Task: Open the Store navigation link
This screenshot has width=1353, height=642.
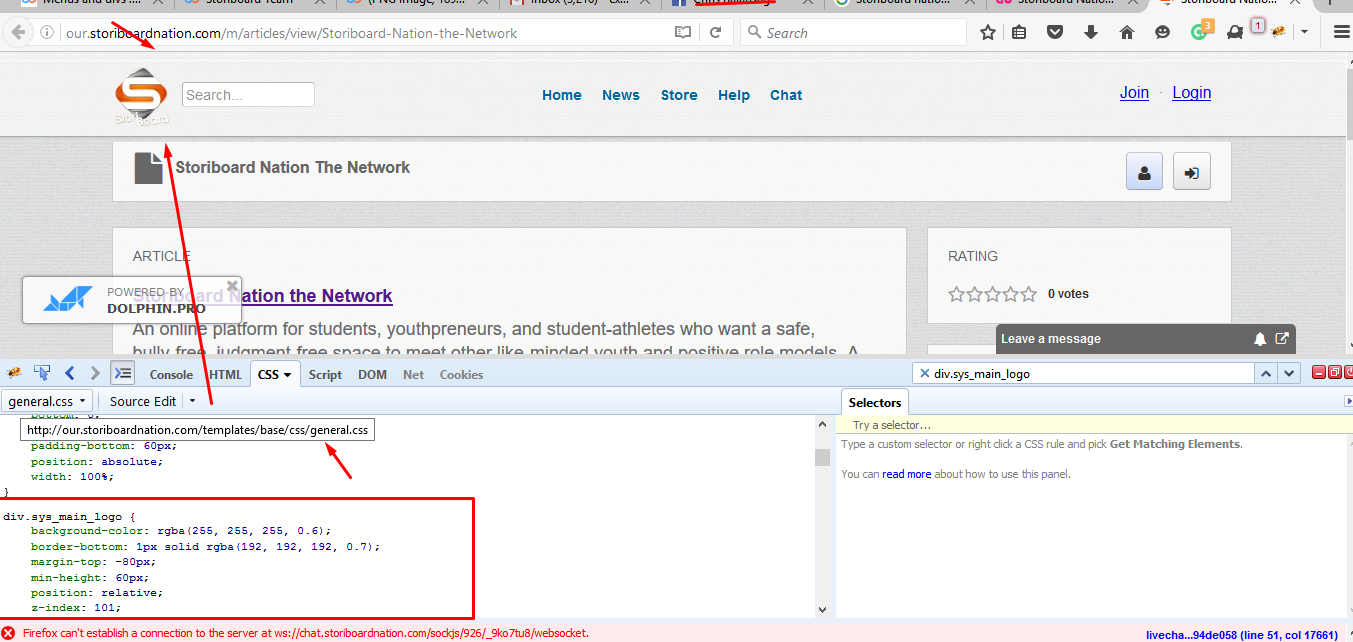Action: (x=679, y=95)
